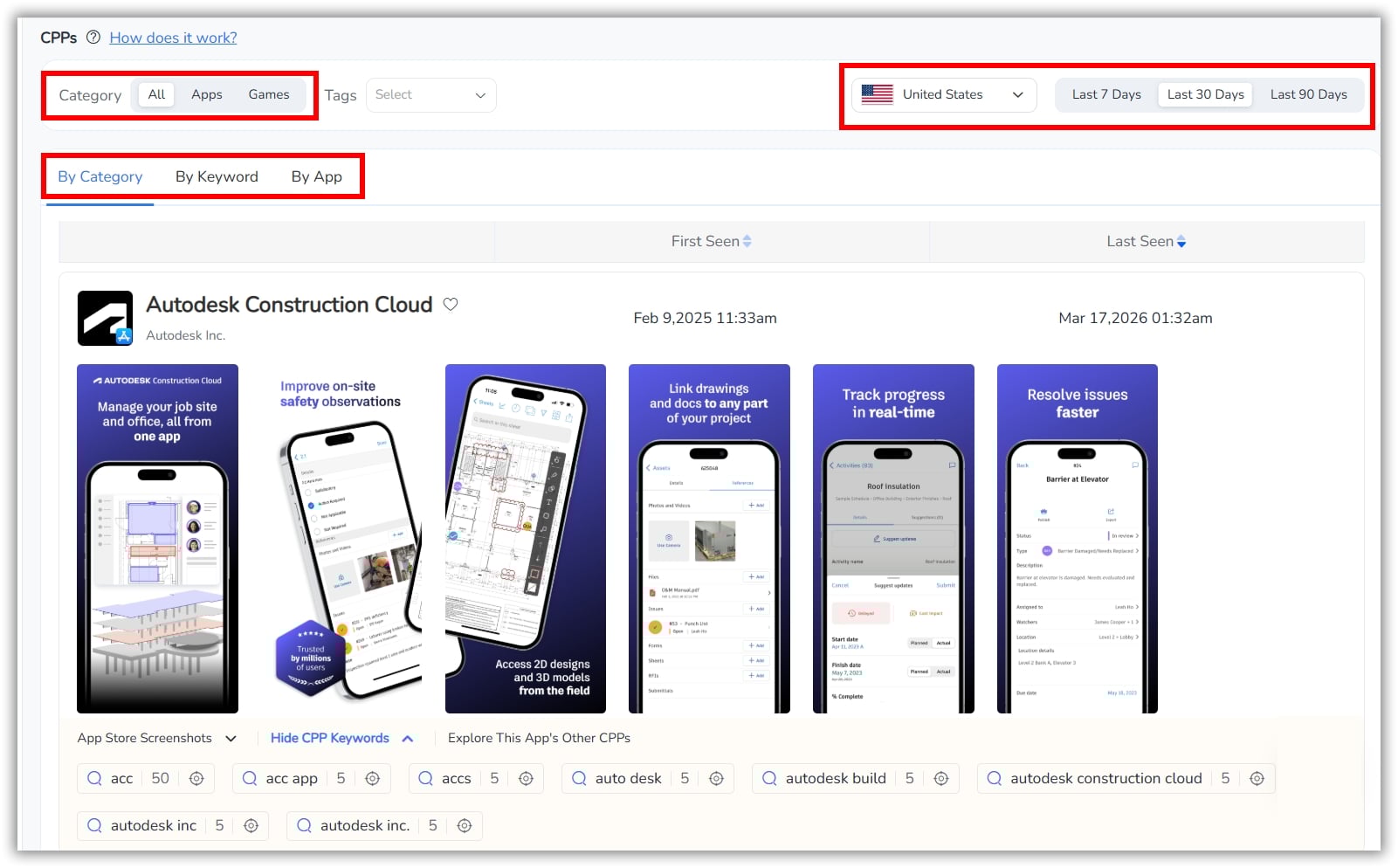The width and height of the screenshot is (1398, 868).
Task: Click Explore This App's Other CPPs
Action: coord(539,738)
